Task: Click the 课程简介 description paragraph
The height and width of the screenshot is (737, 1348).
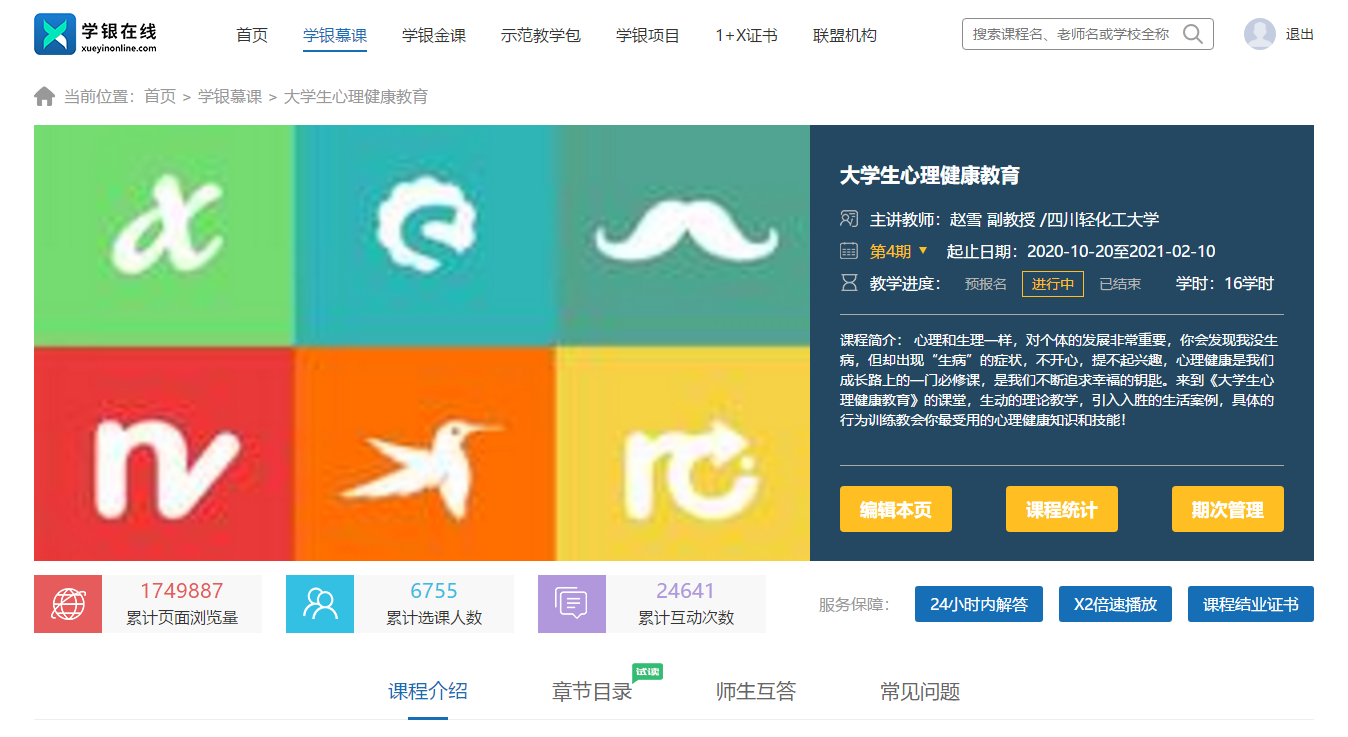Action: (x=1060, y=380)
